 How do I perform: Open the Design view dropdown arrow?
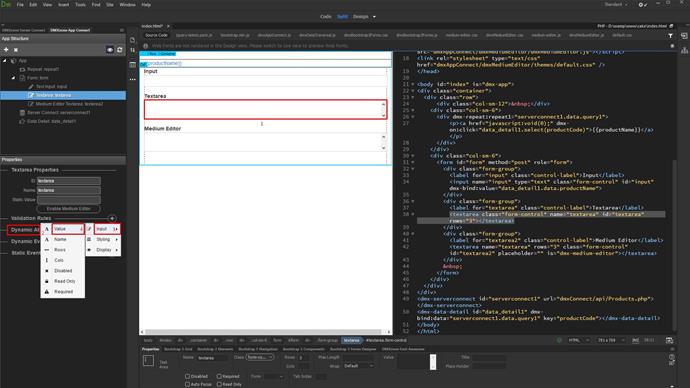374,17
